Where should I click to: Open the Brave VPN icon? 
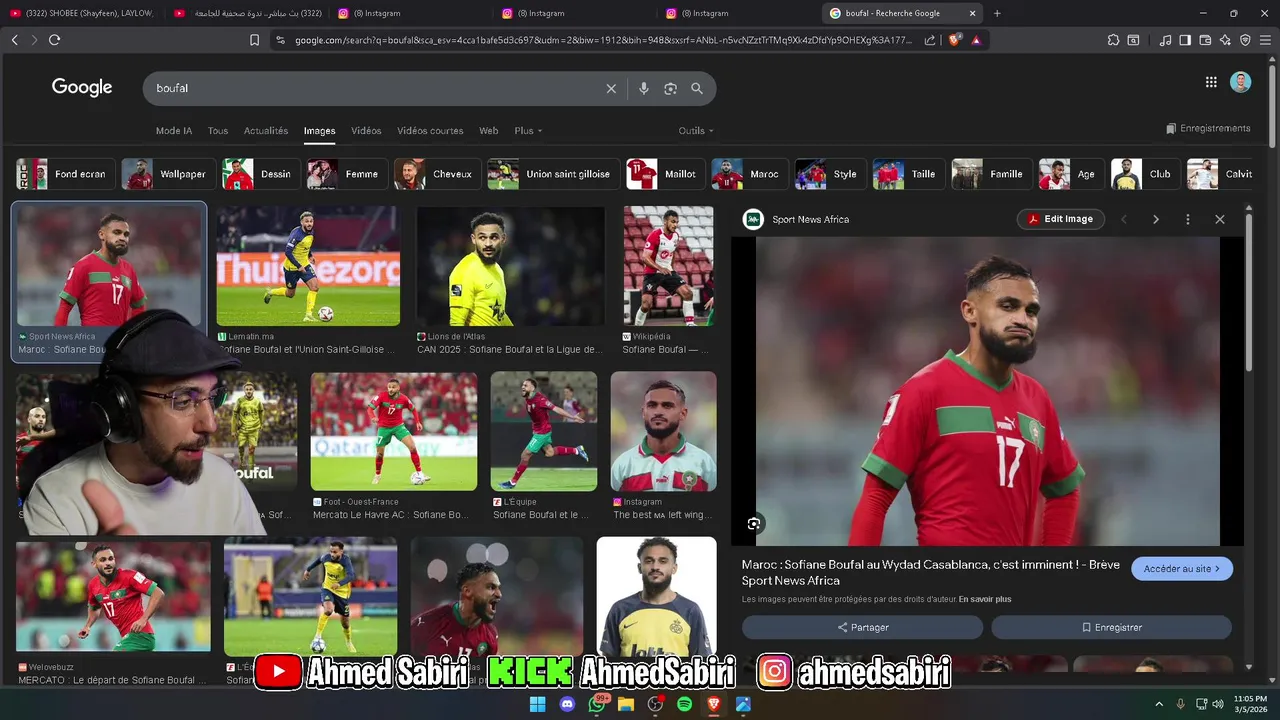pyautogui.click(x=1245, y=40)
